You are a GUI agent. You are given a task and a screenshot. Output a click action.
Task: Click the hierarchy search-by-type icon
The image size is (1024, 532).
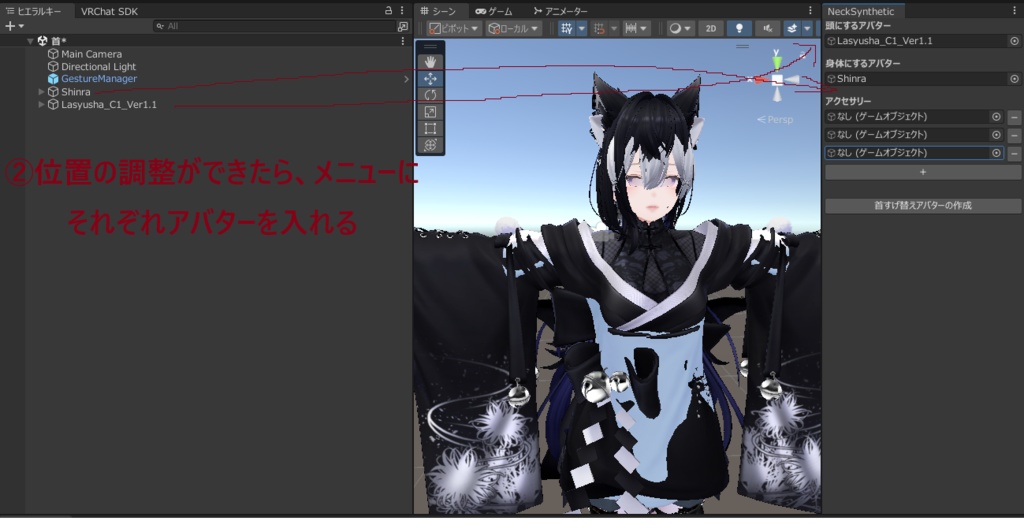(402, 26)
